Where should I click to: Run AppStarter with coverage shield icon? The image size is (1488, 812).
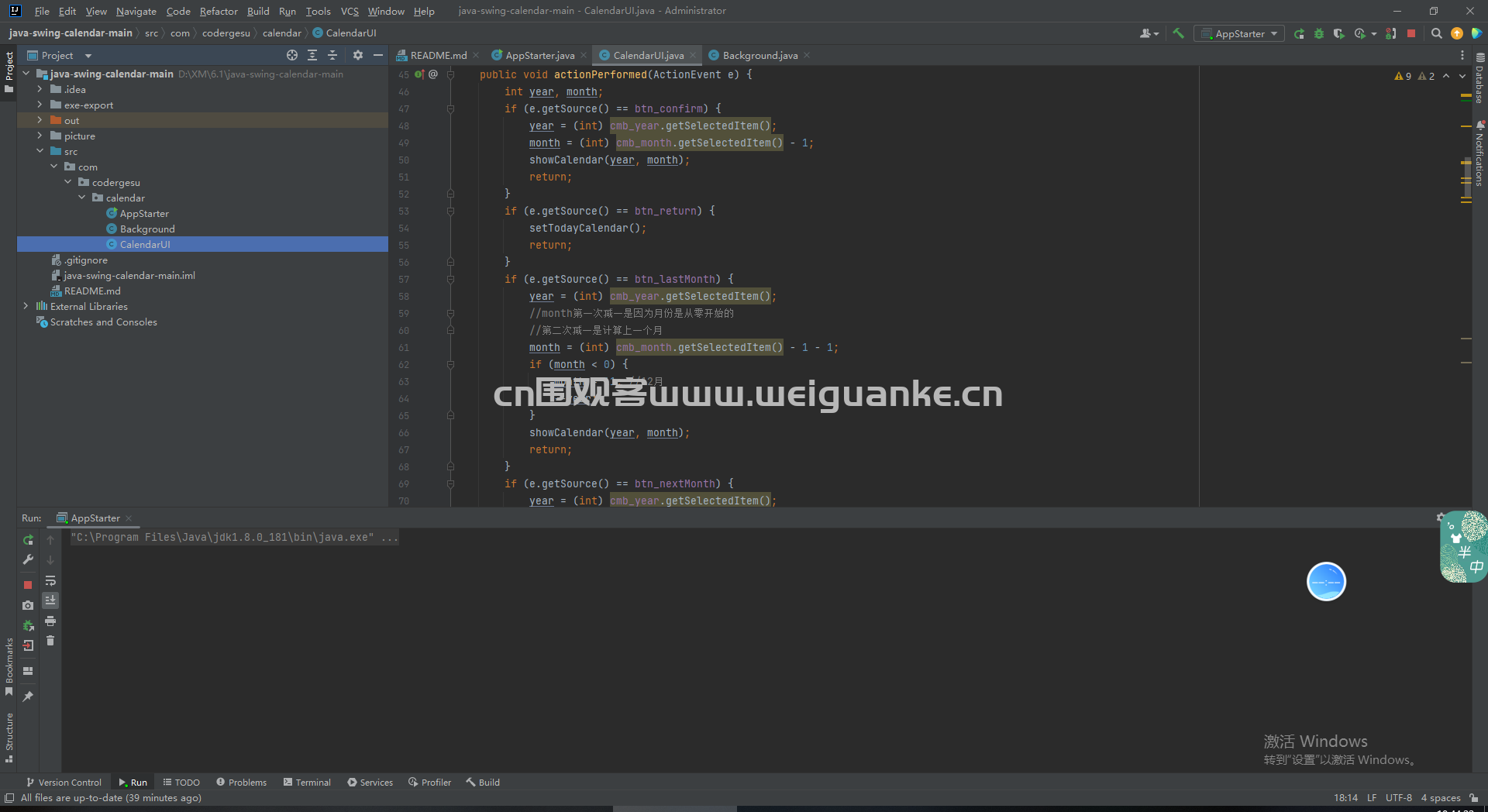click(x=1338, y=33)
